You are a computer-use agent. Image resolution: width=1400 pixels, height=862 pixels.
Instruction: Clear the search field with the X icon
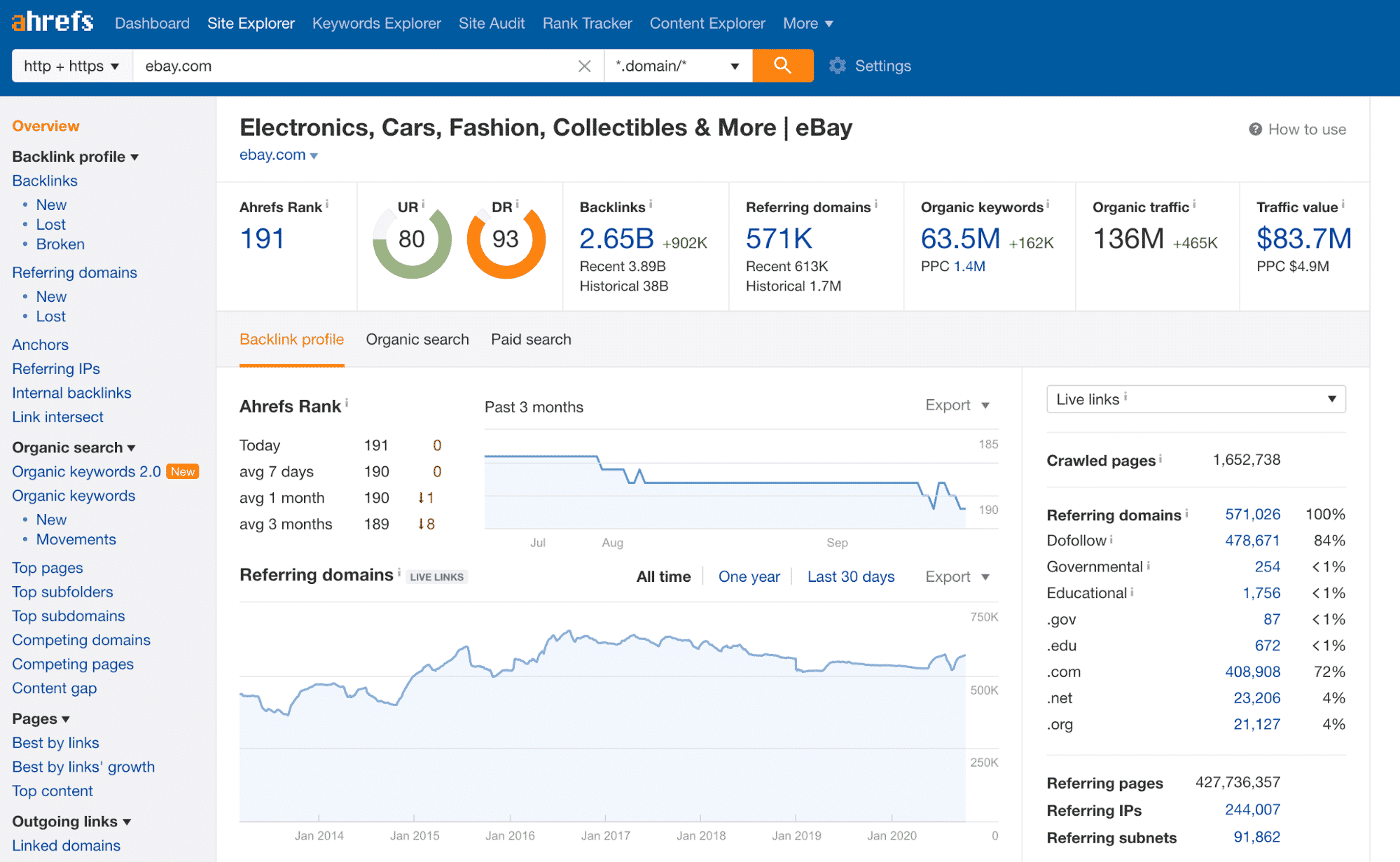[x=585, y=65]
